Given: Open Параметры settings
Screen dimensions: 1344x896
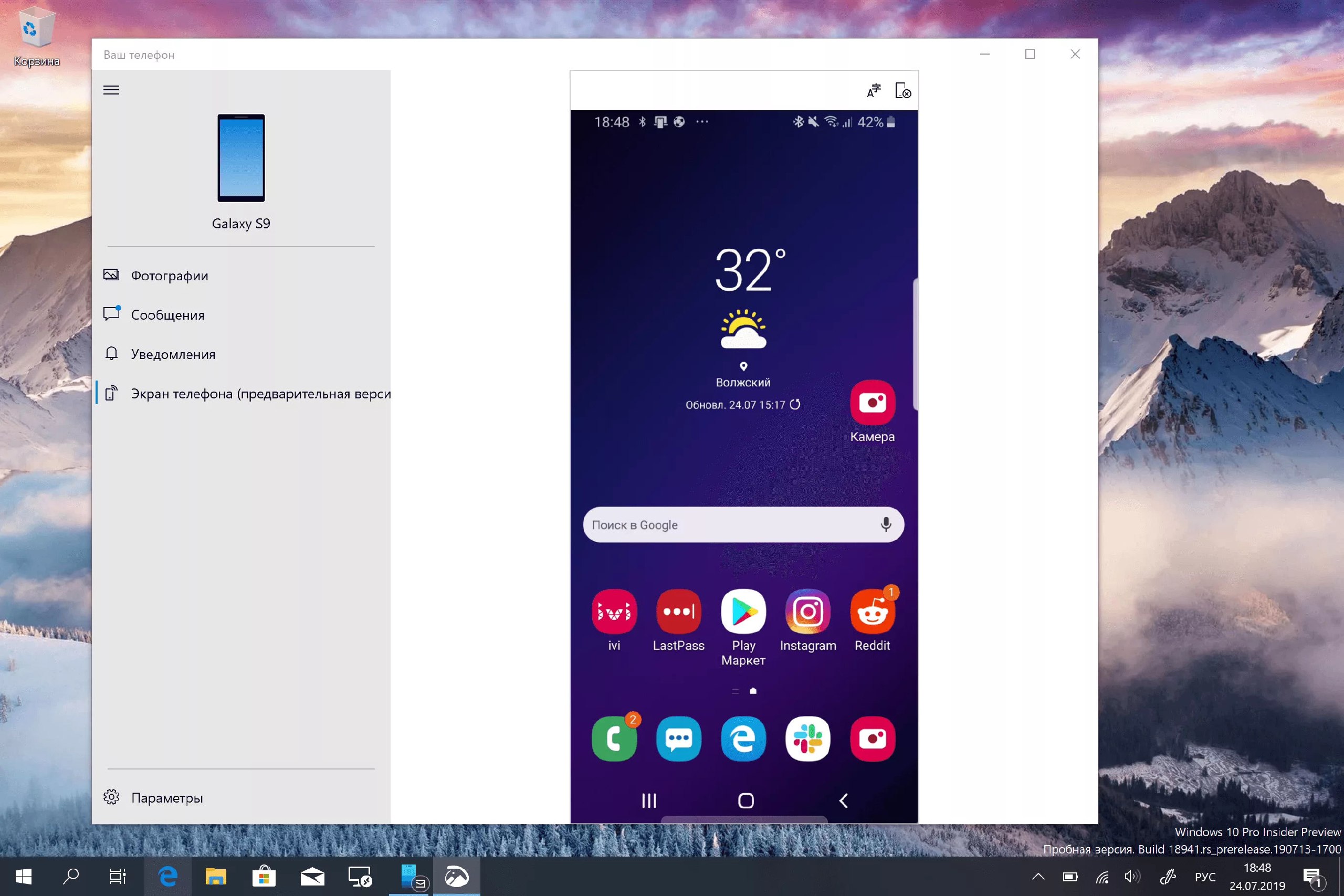Looking at the screenshot, I should point(166,798).
